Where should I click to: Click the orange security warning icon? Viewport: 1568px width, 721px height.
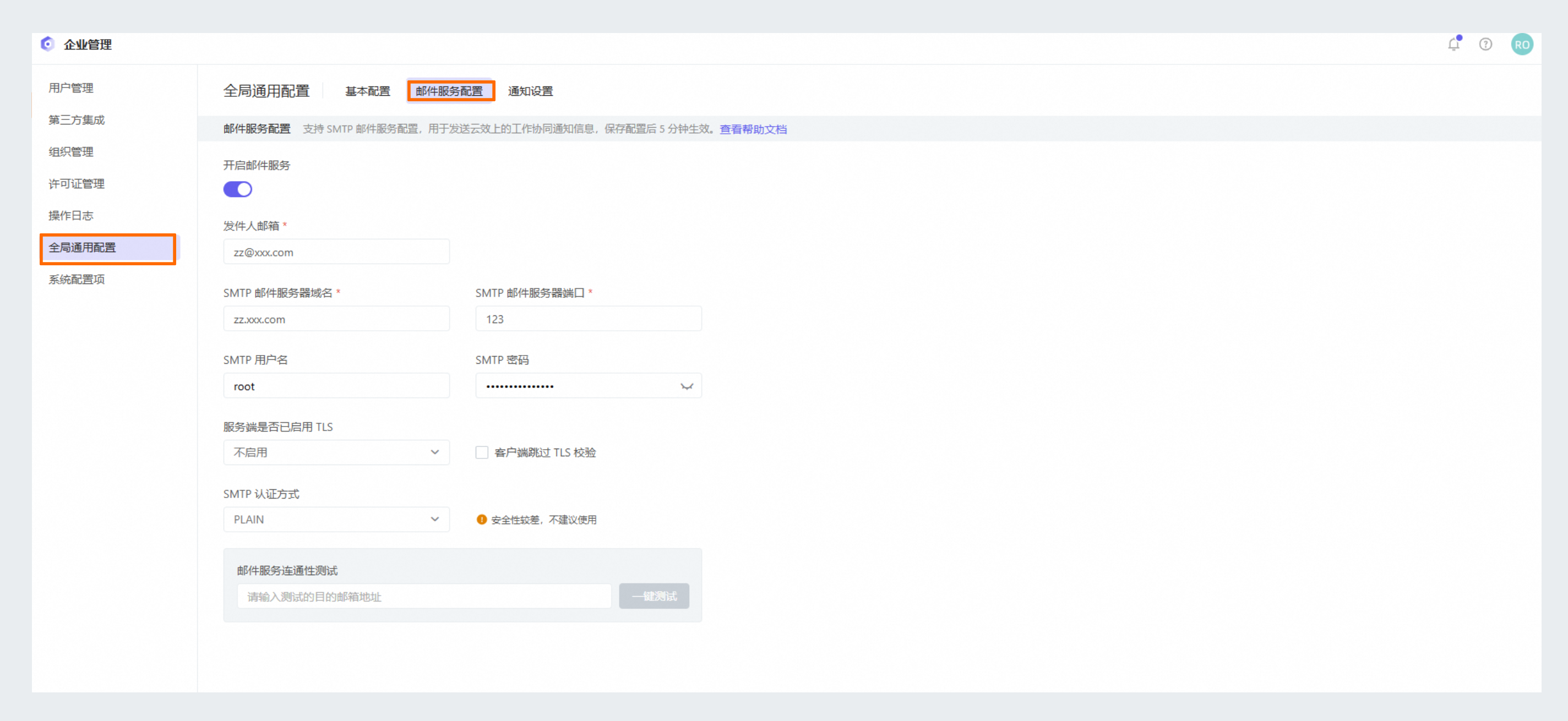tap(481, 520)
